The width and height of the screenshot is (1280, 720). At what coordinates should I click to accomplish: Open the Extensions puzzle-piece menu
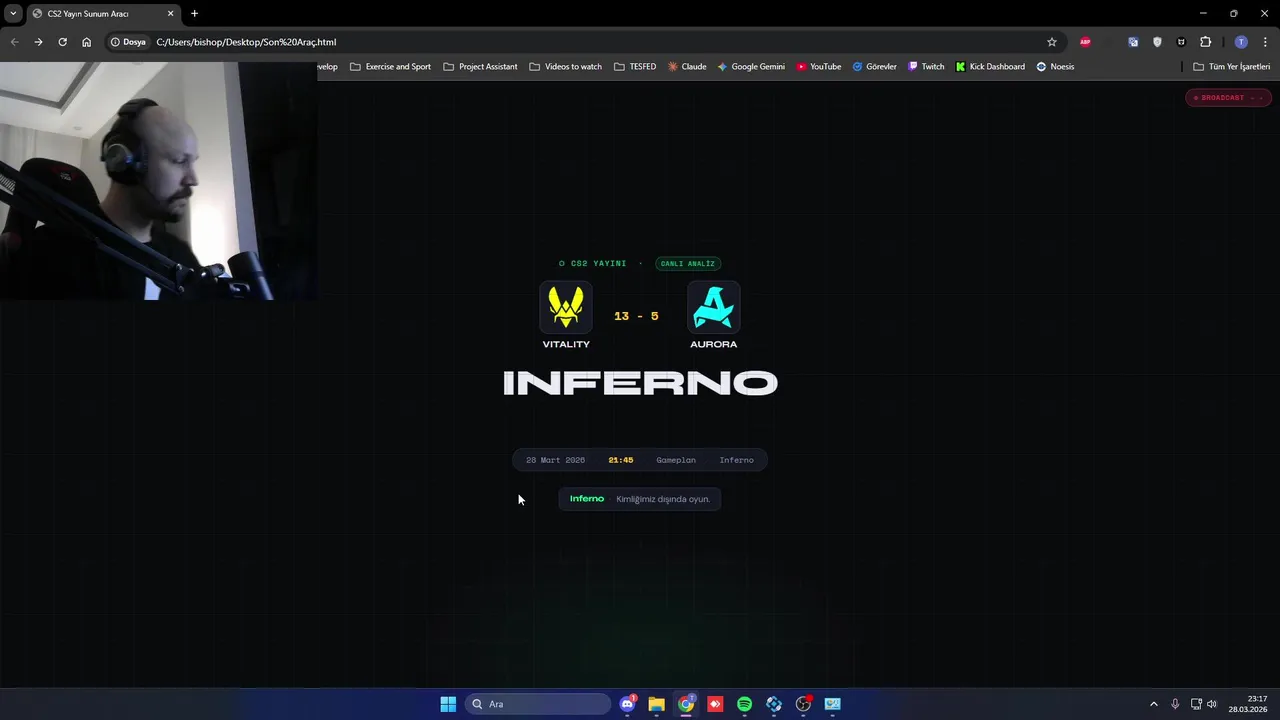[1205, 42]
